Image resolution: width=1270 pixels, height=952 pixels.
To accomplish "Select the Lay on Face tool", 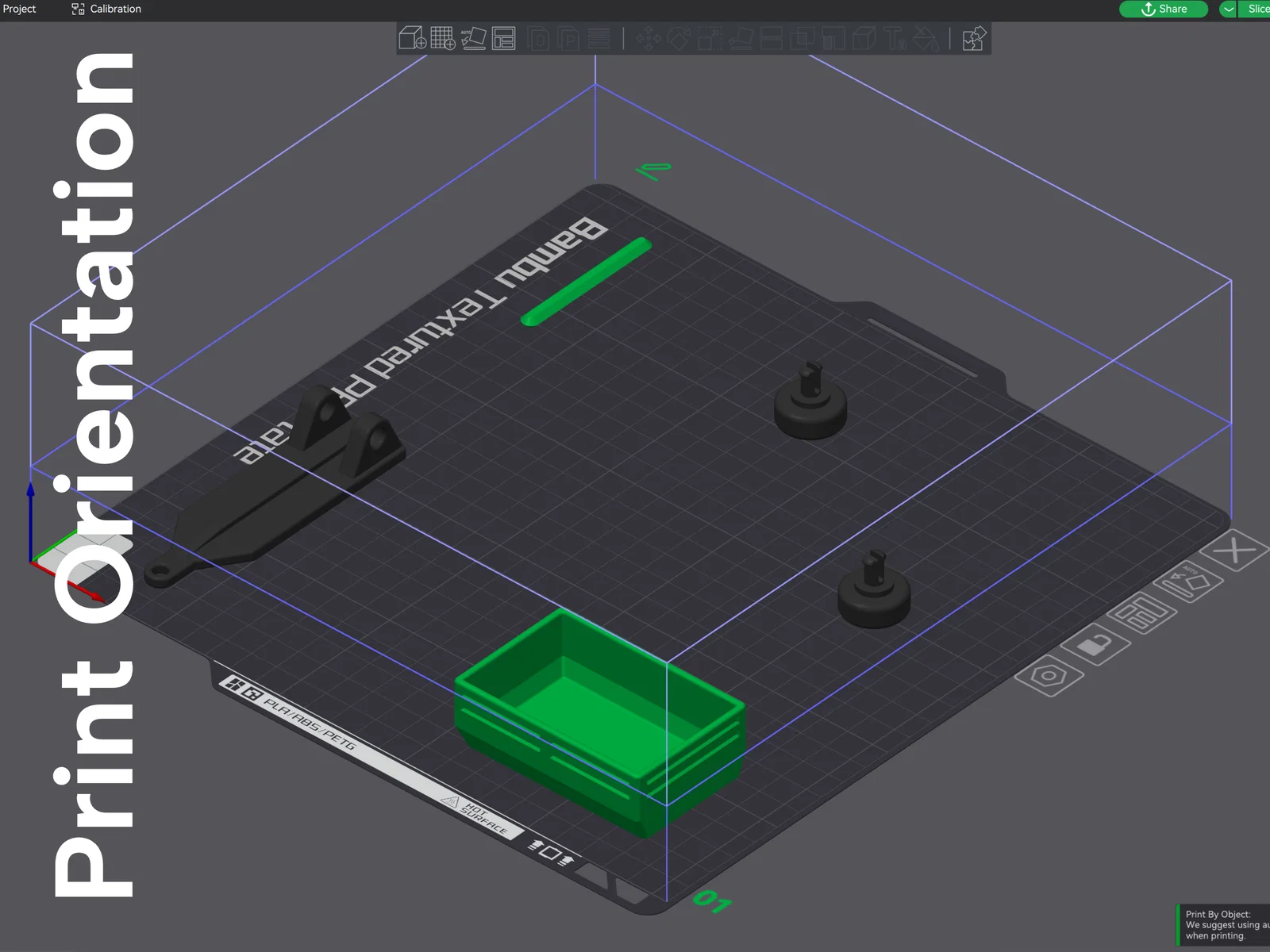I will [741, 38].
